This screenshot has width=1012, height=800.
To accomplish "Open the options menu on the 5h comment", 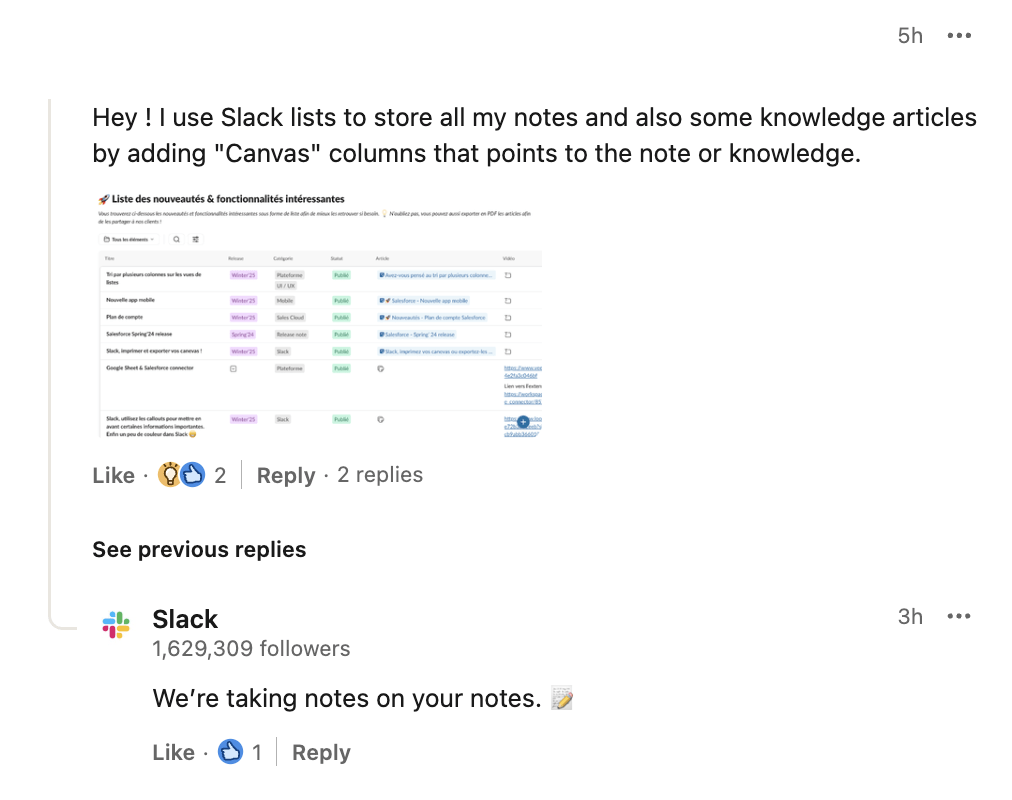I will (x=958, y=36).
